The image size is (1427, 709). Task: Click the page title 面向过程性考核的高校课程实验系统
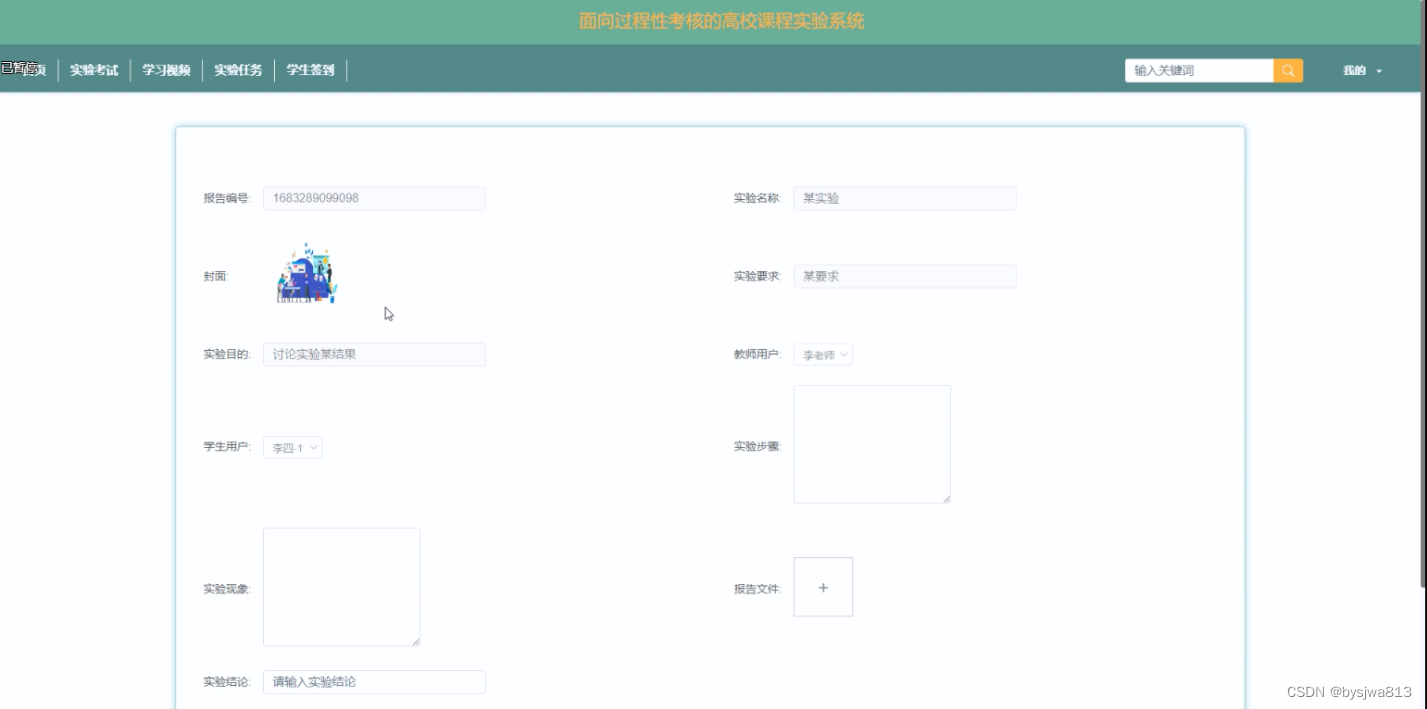coord(722,21)
